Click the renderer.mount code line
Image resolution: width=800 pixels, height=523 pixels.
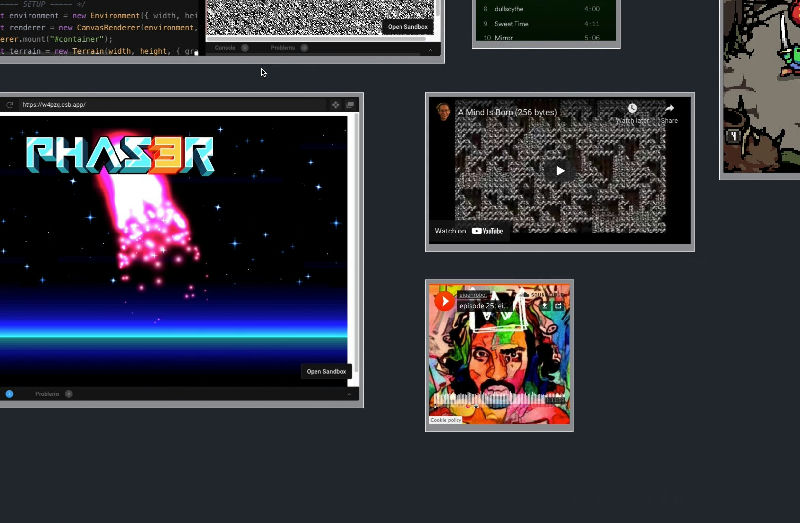(56, 39)
